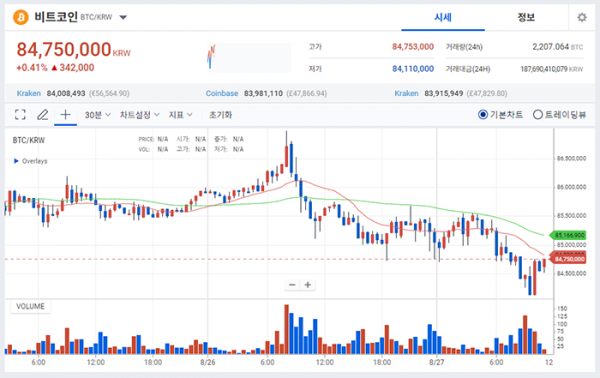Click the 187,690,410,079 KRW trade amount
The image size is (600, 378).
(x=552, y=69)
